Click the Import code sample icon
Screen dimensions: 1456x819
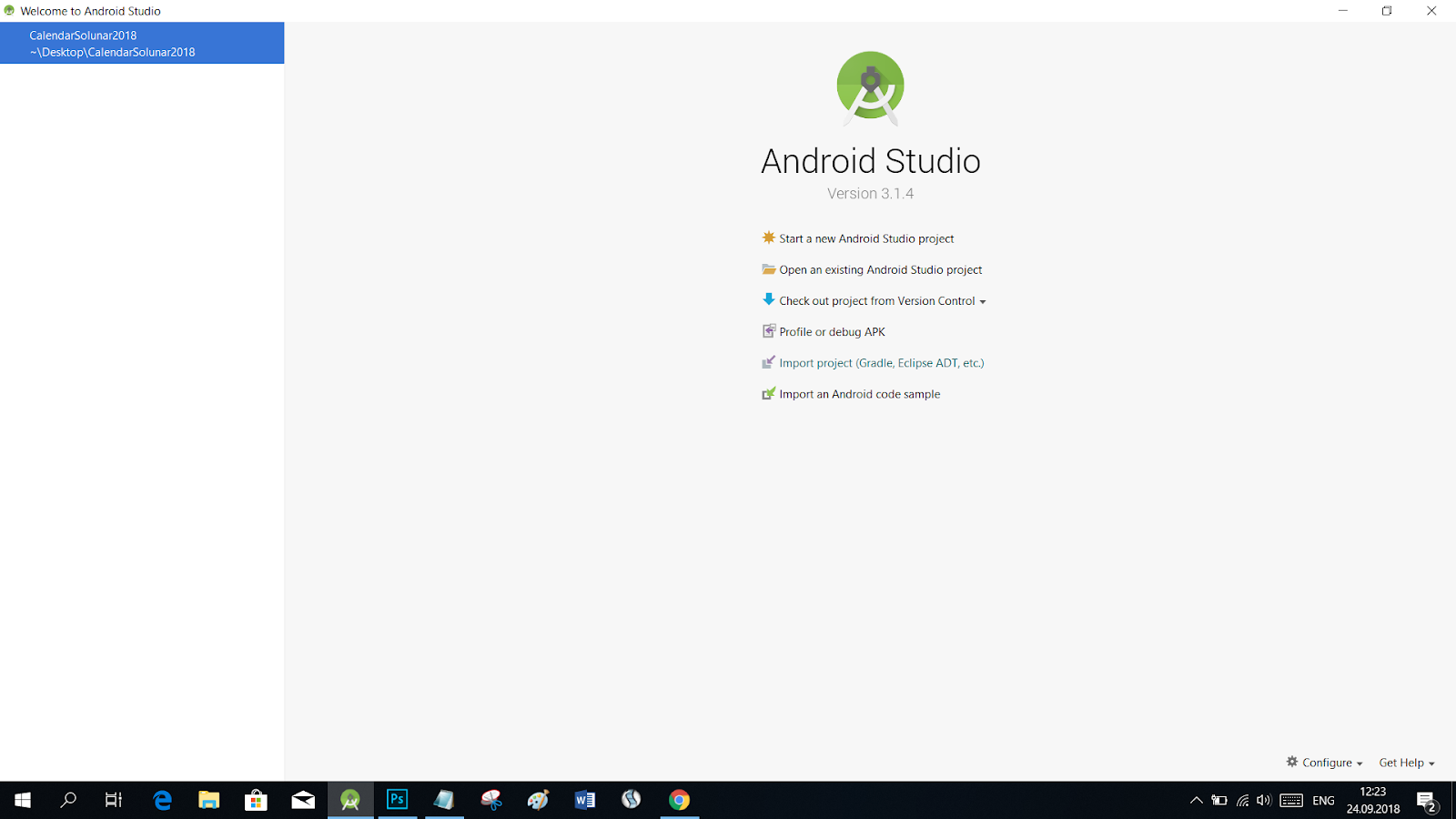pyautogui.click(x=769, y=393)
